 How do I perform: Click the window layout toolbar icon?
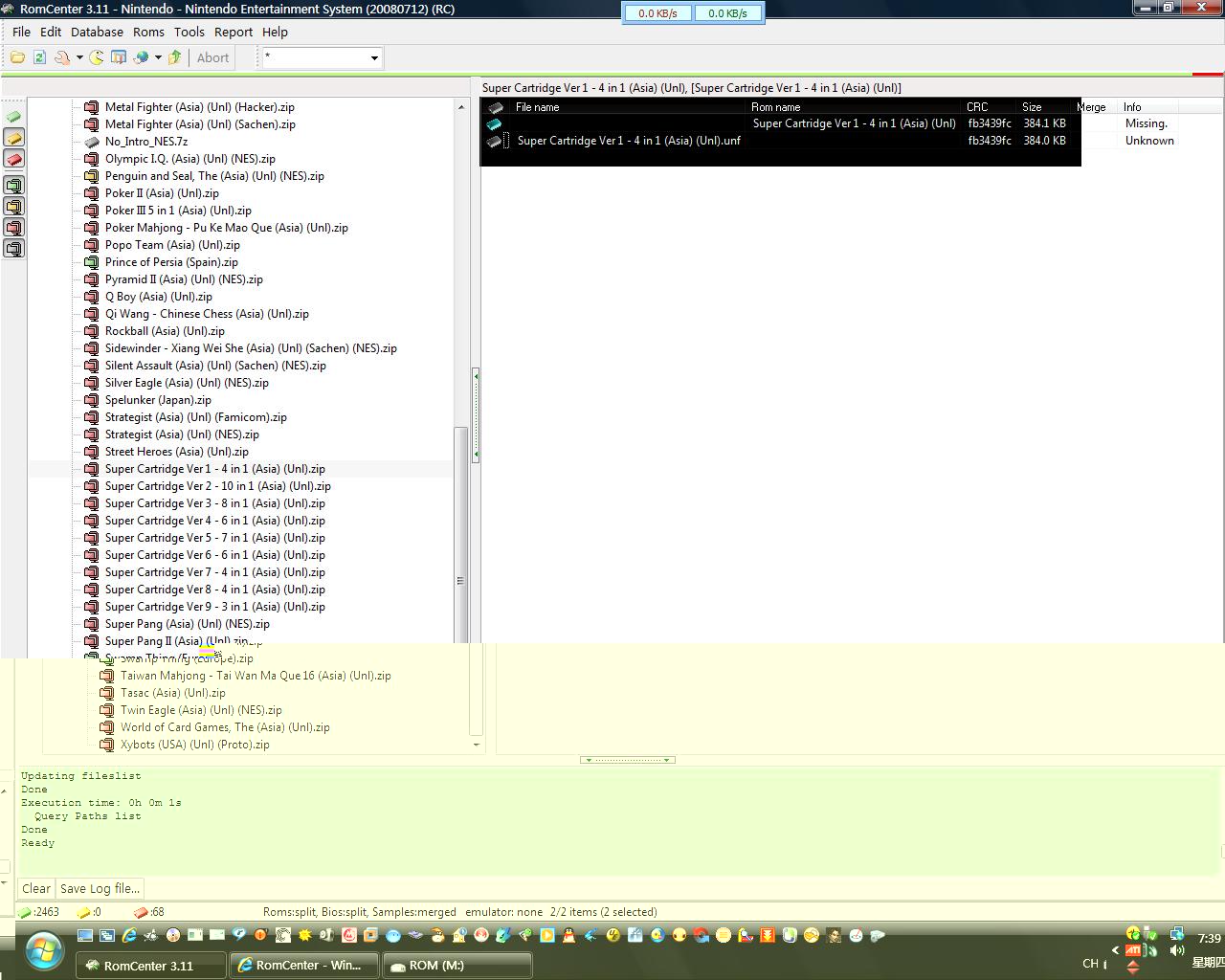[119, 57]
